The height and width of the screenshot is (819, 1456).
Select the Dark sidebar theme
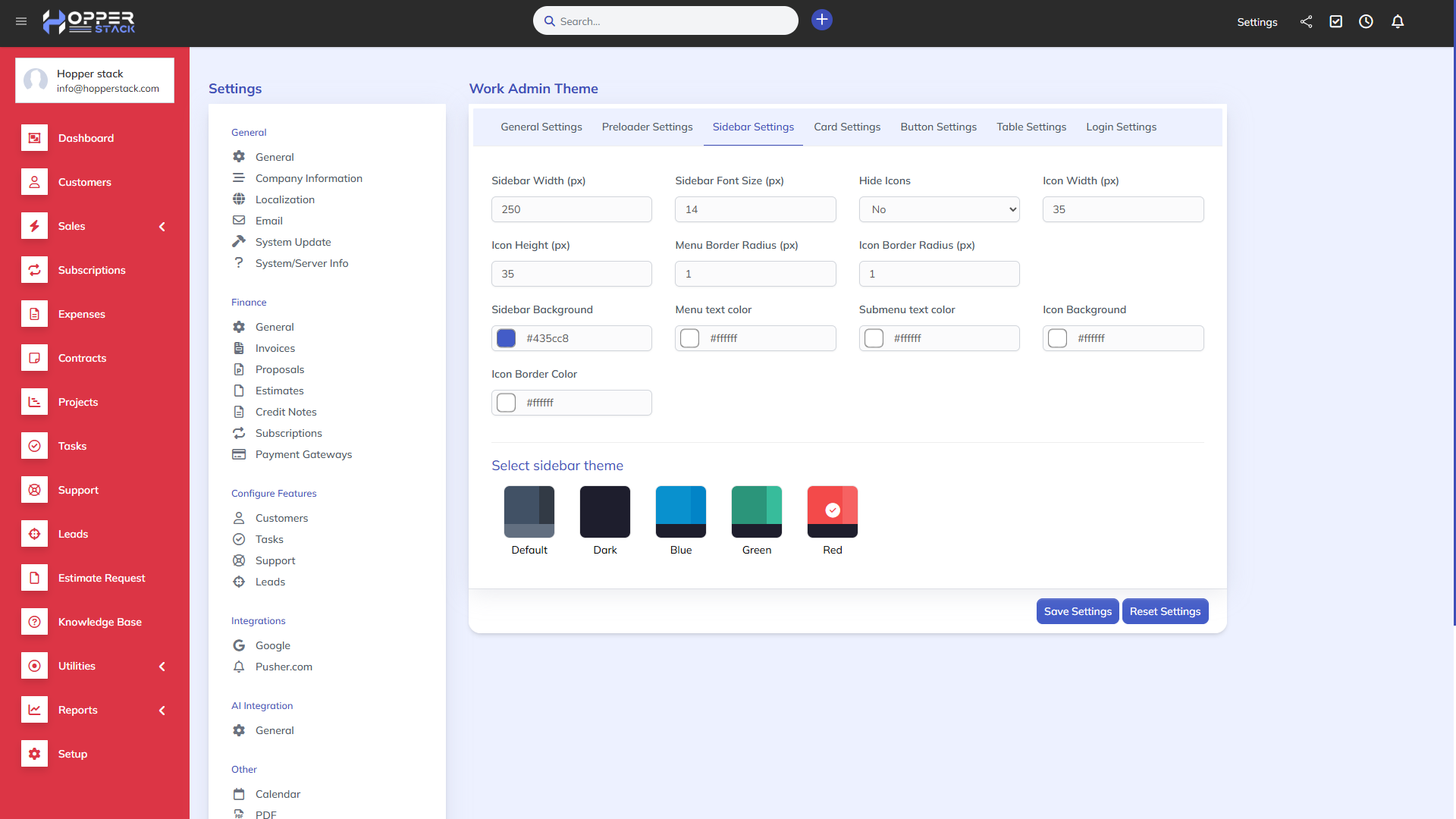[604, 512]
